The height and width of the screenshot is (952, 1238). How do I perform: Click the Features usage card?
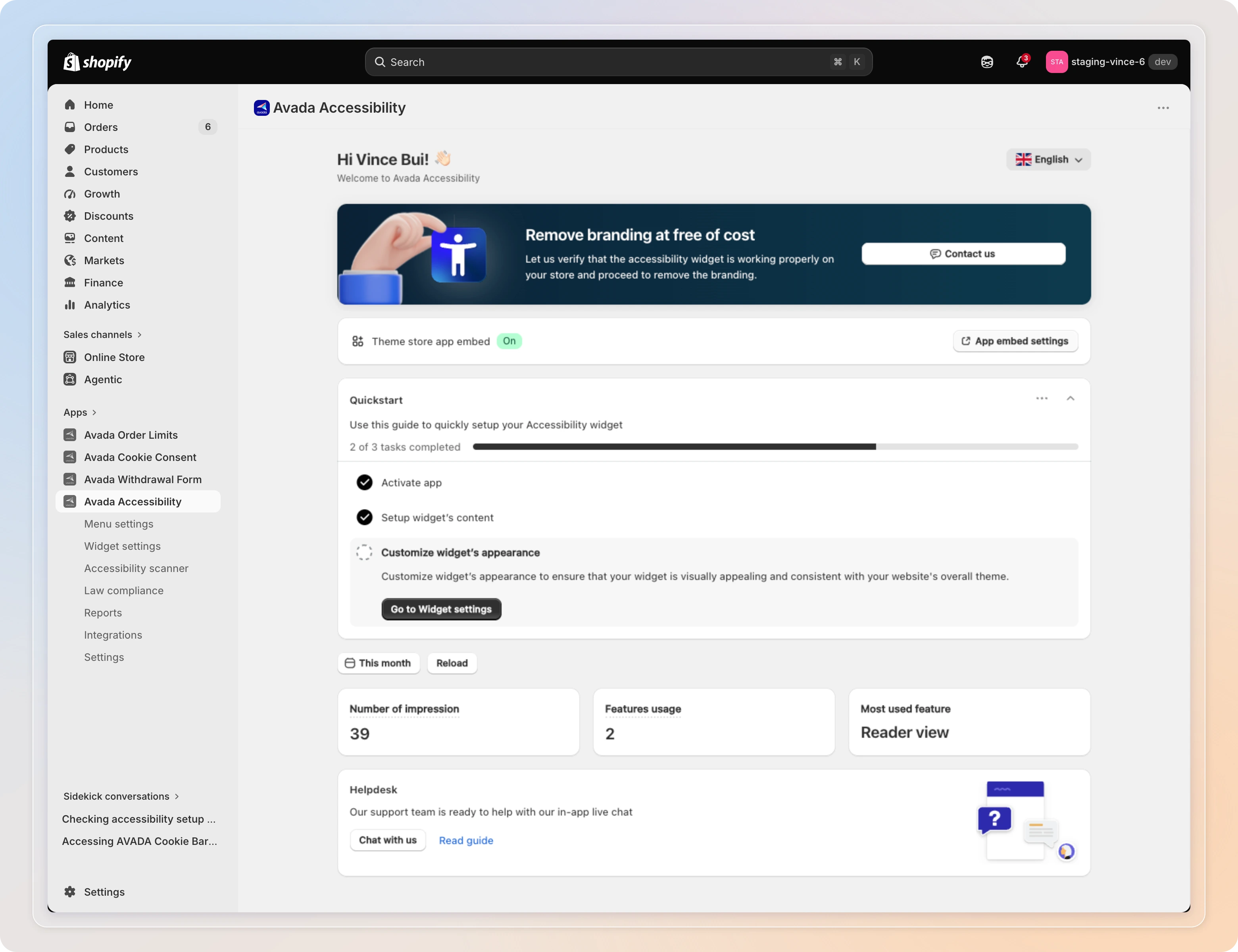(714, 722)
